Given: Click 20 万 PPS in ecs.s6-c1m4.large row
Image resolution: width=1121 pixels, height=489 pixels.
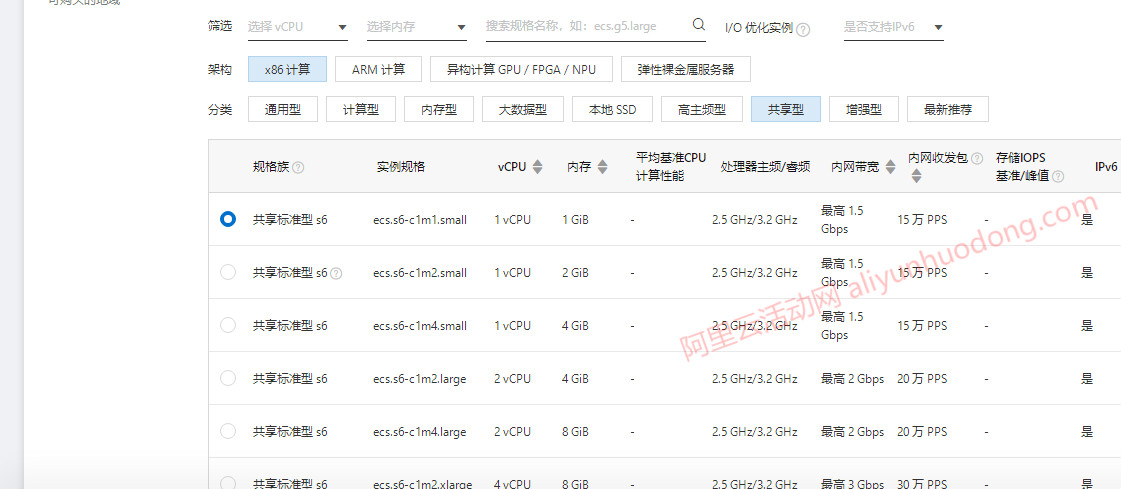Looking at the screenshot, I should 922,432.
